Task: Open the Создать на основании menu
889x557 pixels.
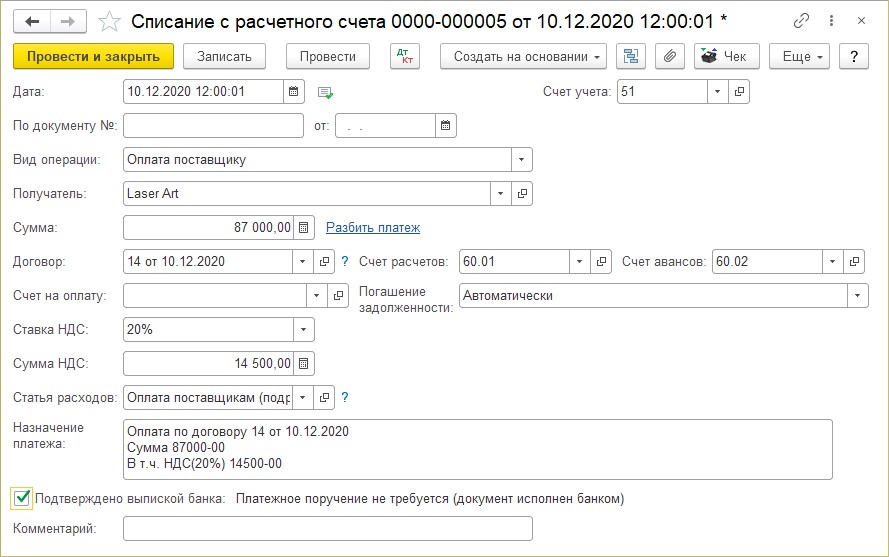Action: click(523, 56)
